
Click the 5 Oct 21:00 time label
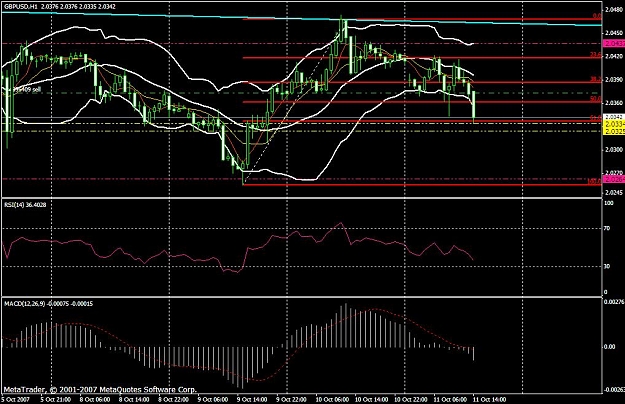point(56,400)
